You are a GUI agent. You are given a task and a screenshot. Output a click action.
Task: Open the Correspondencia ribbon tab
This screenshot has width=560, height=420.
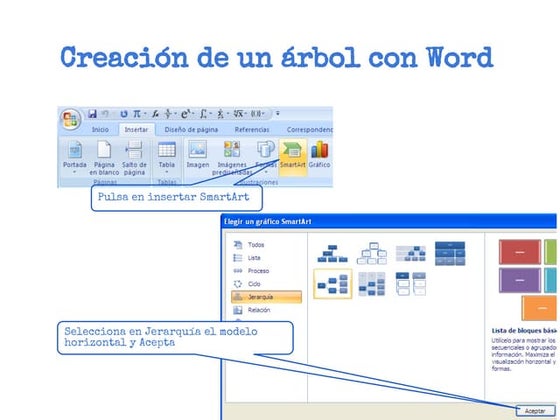[309, 130]
